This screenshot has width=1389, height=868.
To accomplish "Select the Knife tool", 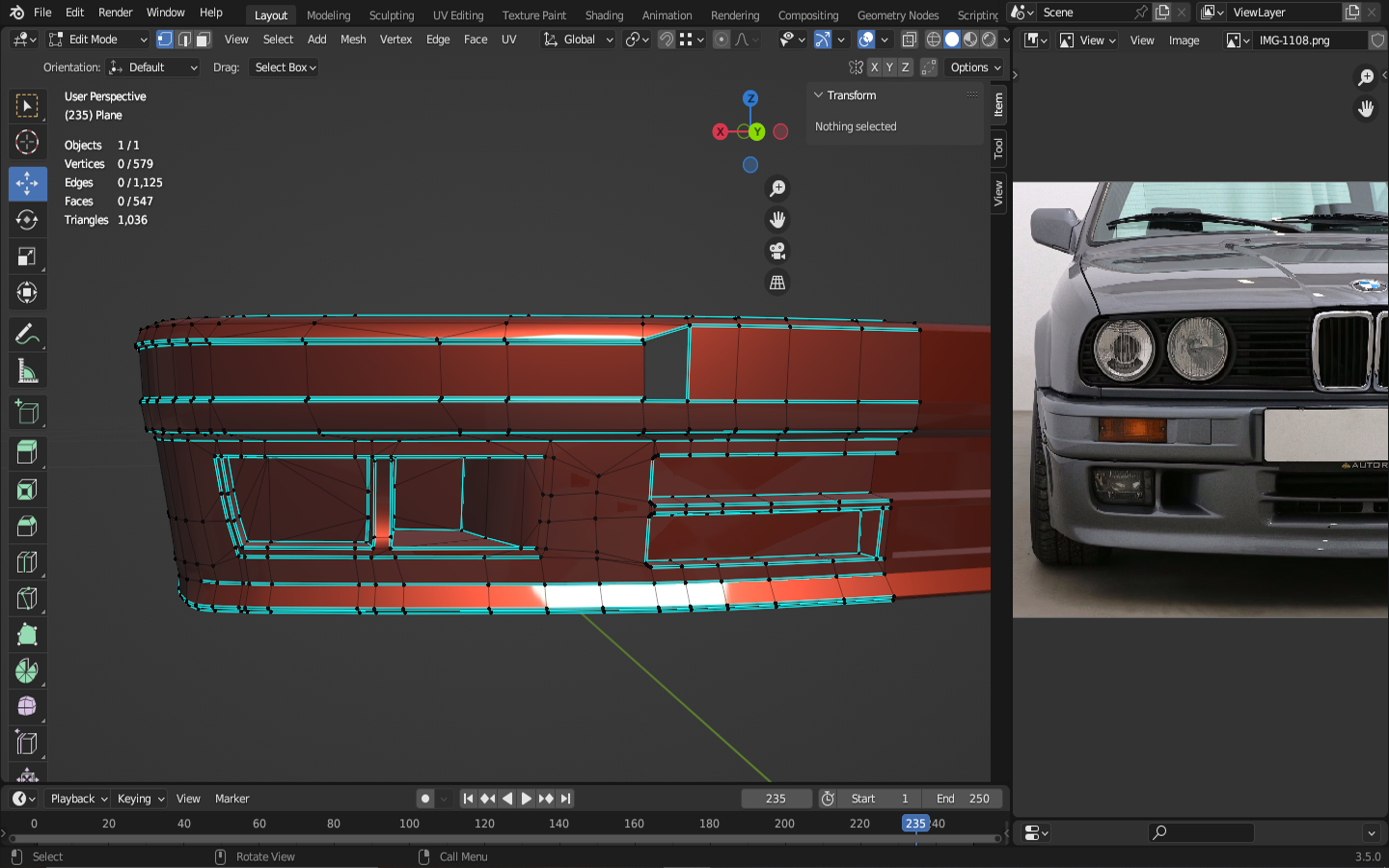I will (x=27, y=599).
